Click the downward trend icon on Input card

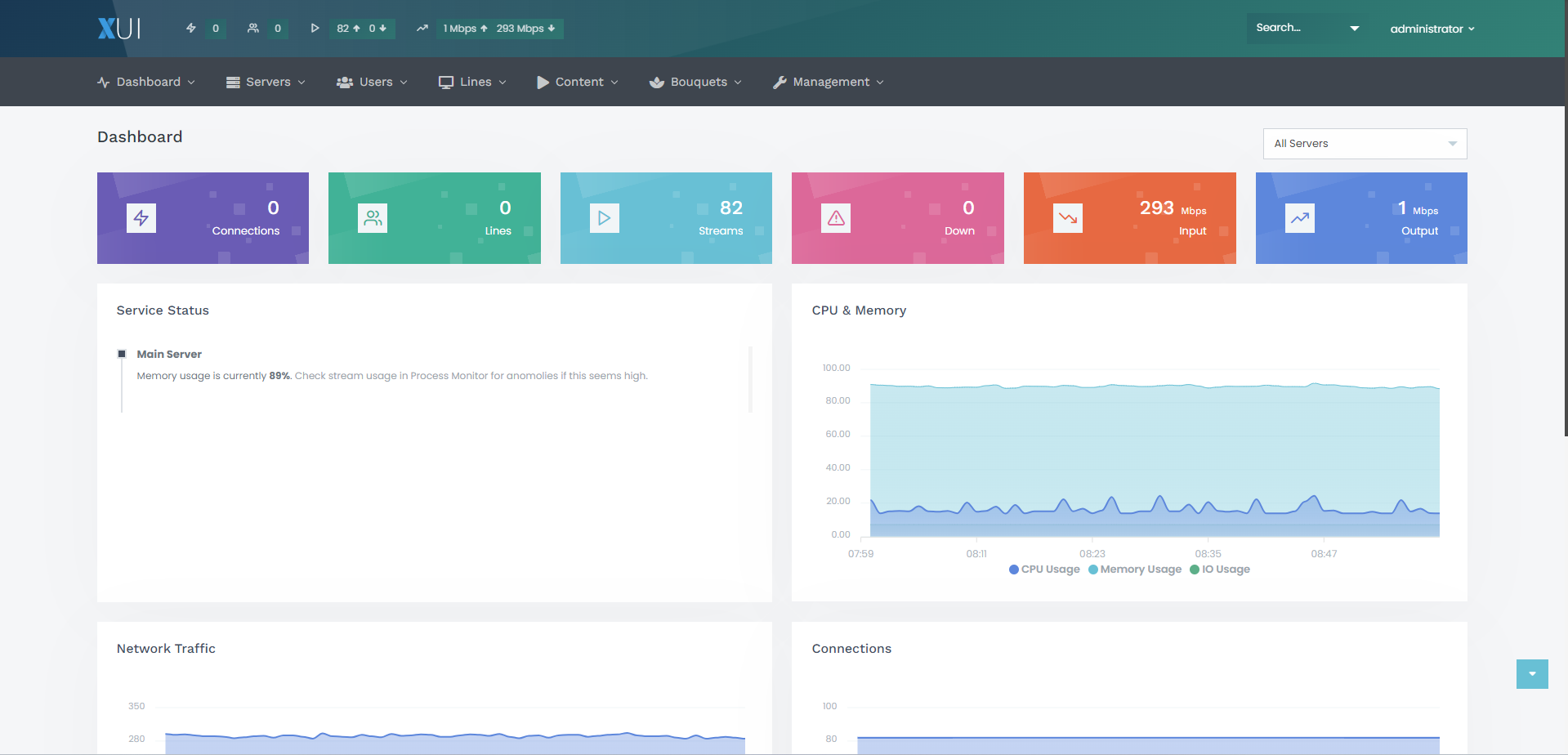(1068, 218)
